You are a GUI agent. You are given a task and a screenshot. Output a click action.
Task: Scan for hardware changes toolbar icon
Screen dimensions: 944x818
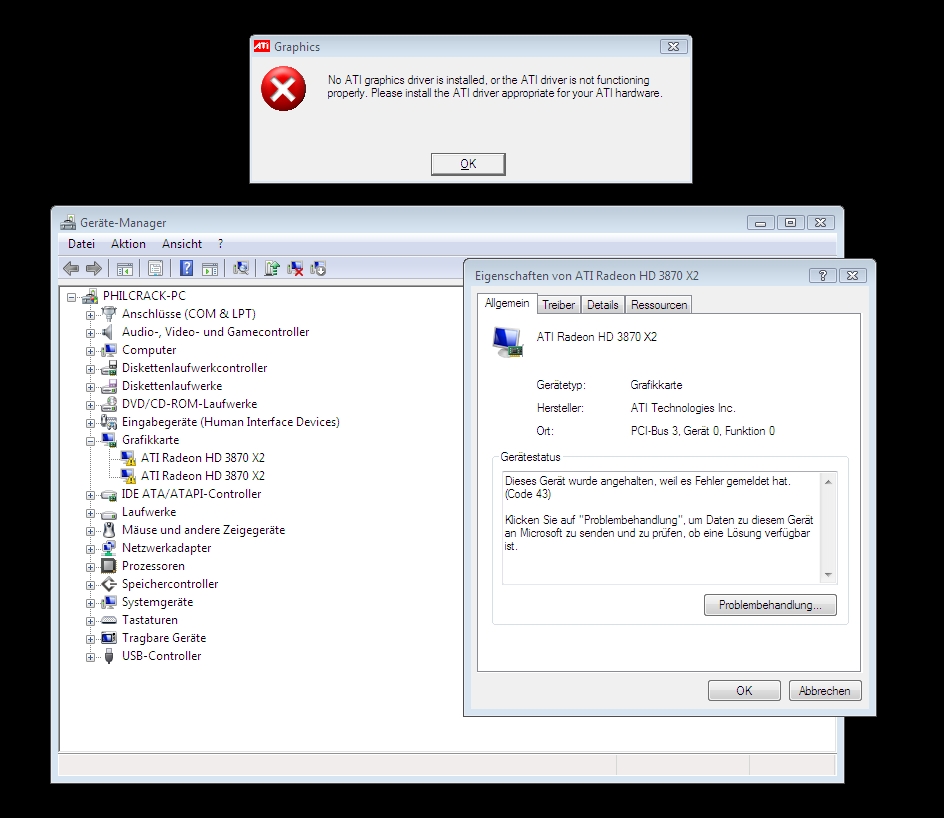[x=241, y=268]
